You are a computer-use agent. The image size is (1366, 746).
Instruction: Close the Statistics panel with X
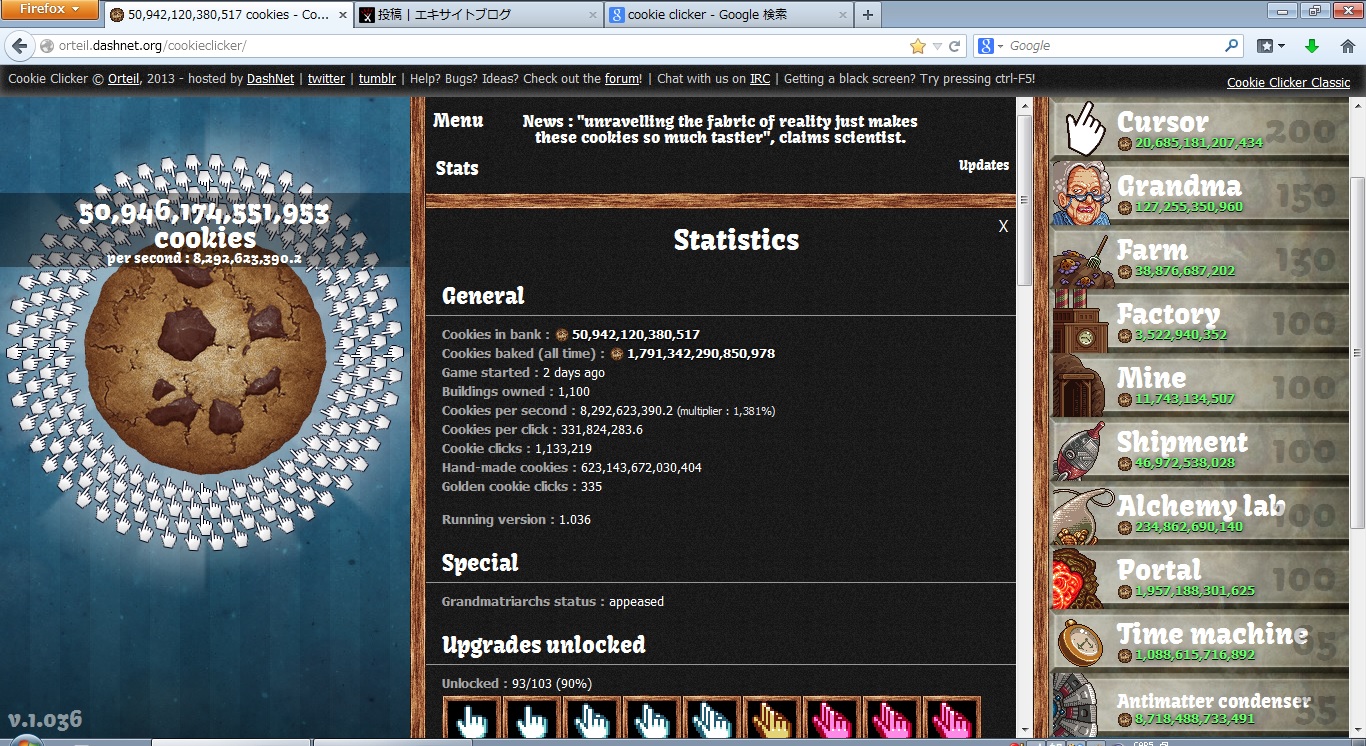click(1003, 226)
